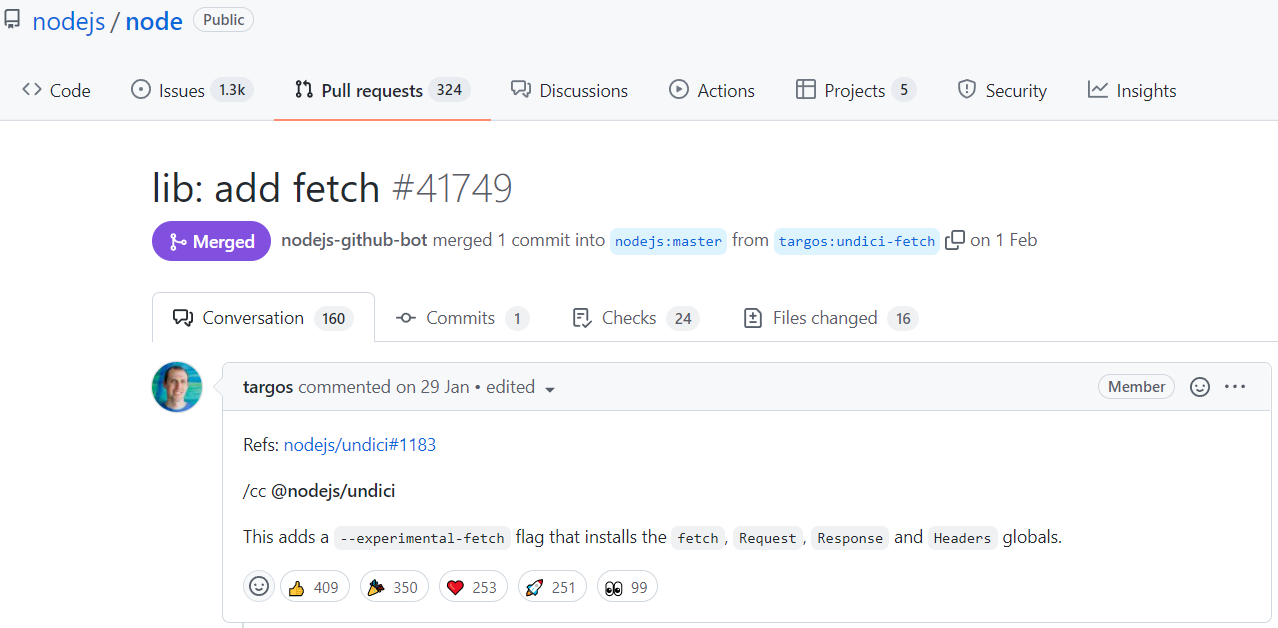Open the nodejs/undici#1183 referenced issue
This screenshot has width=1278, height=628.
click(x=359, y=444)
